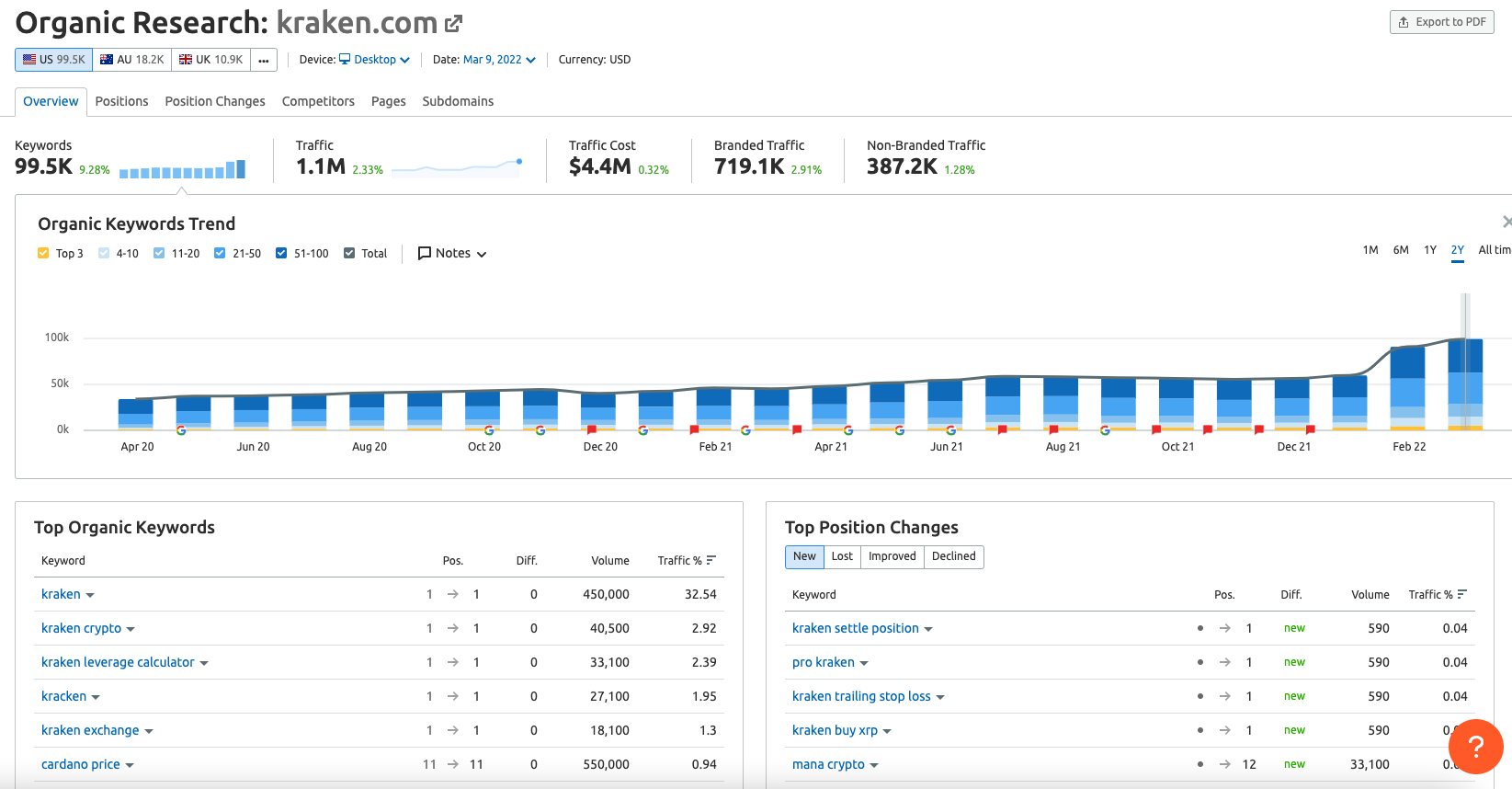This screenshot has width=1512, height=789.
Task: Select the New position changes tab
Action: coord(804,557)
